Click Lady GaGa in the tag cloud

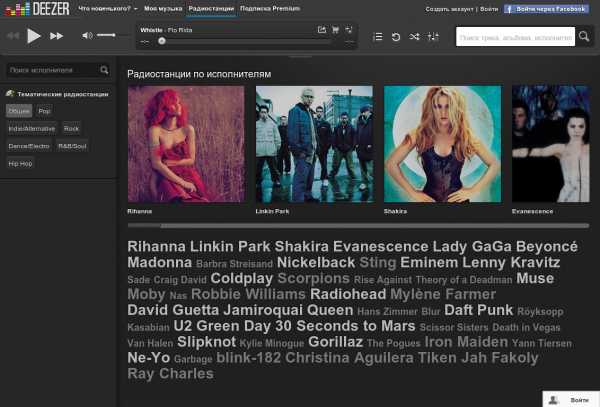[472, 247]
